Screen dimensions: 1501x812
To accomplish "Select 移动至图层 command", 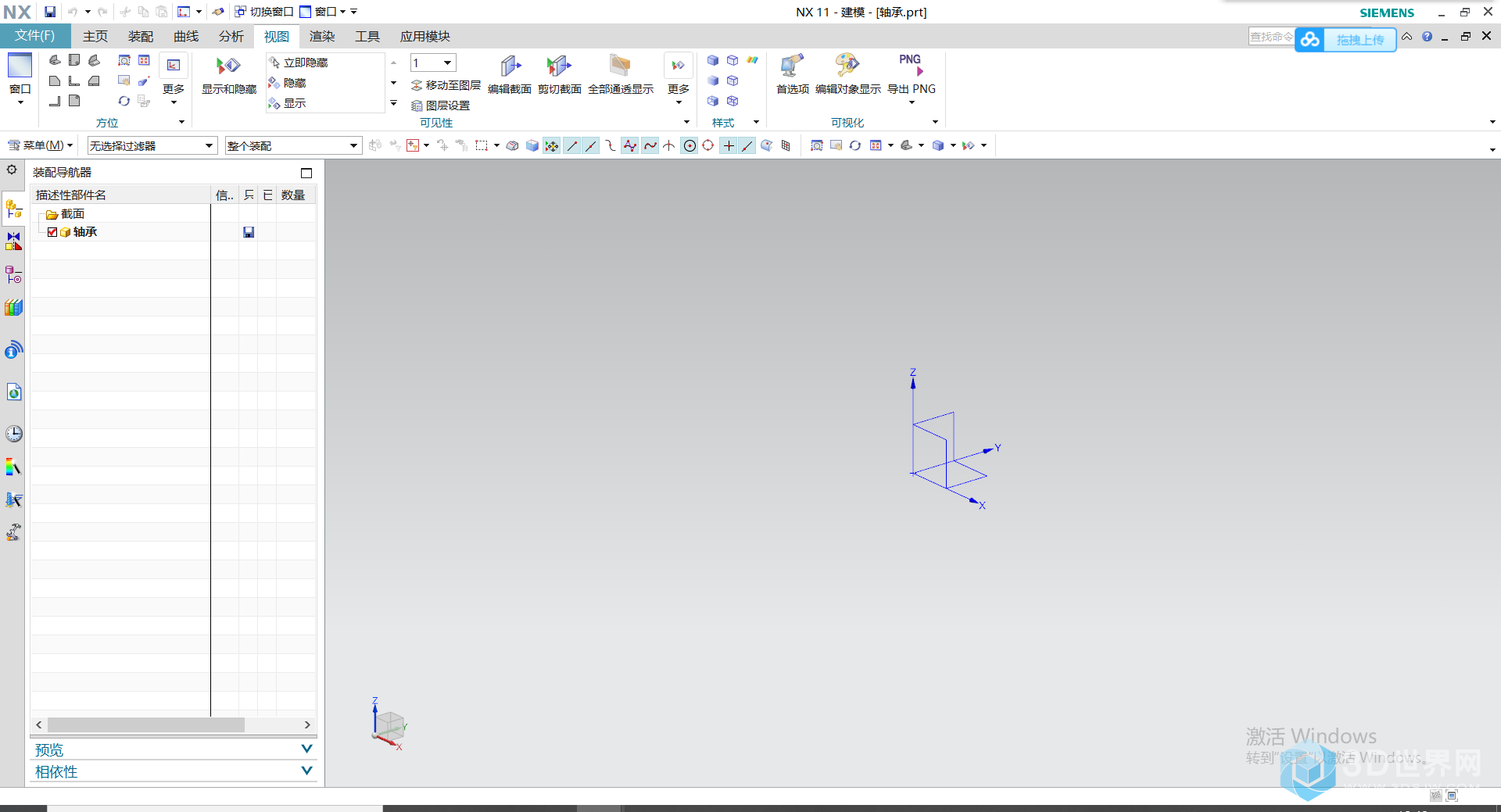I will [446, 85].
